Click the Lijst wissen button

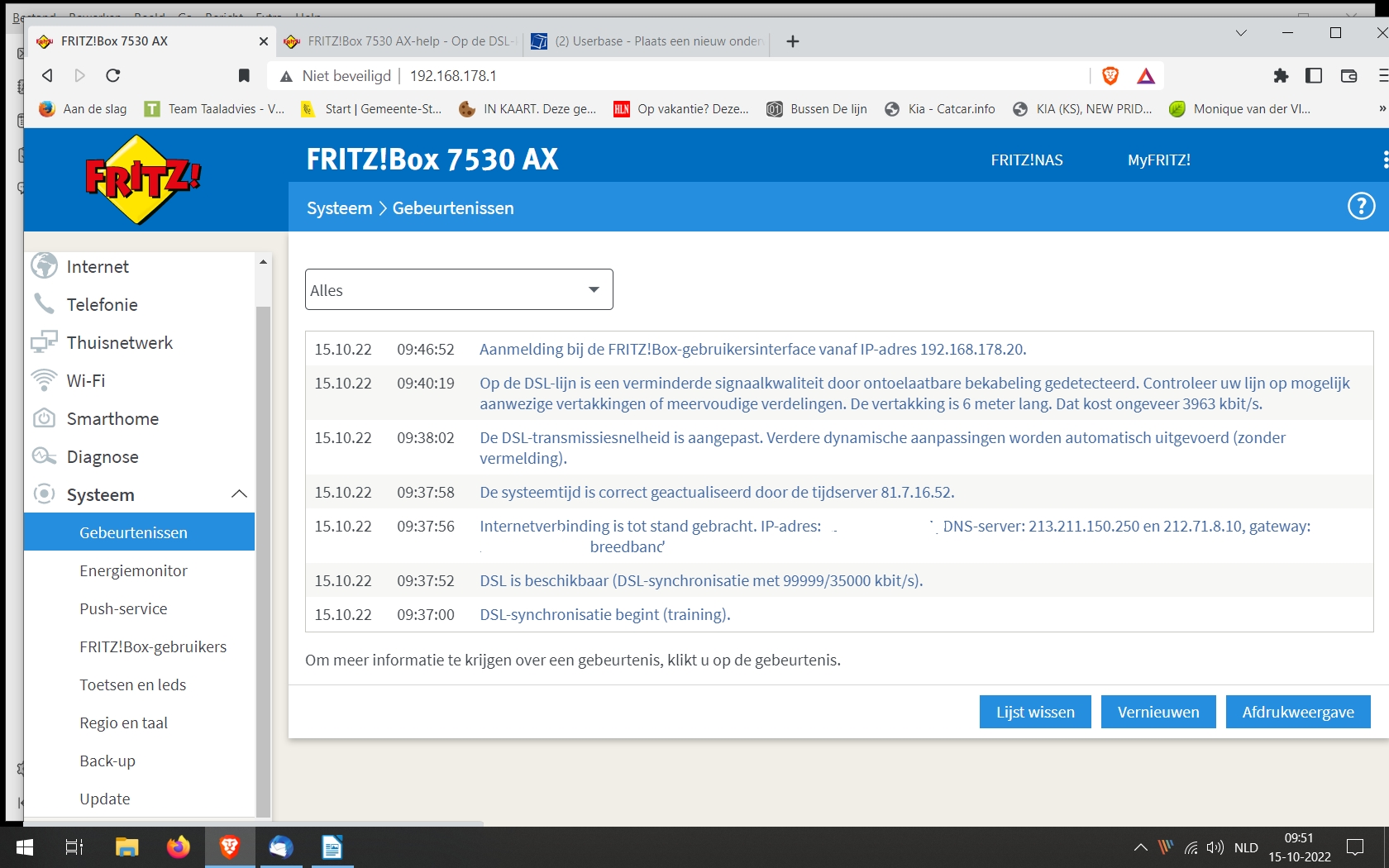click(1035, 712)
